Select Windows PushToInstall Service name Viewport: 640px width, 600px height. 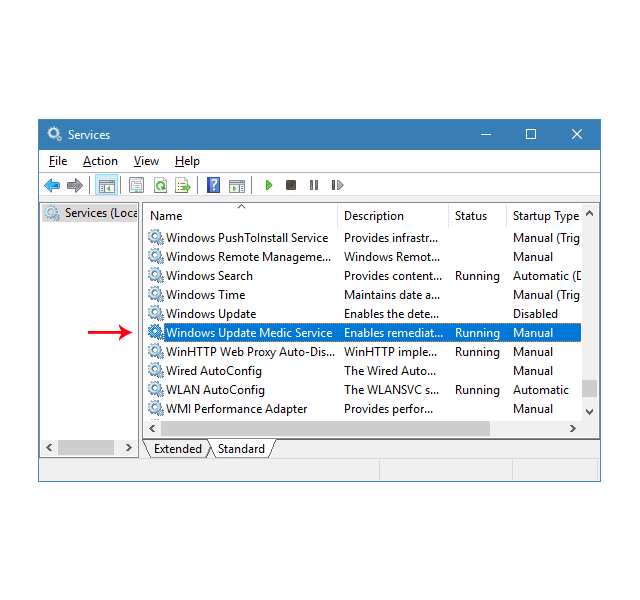247,238
